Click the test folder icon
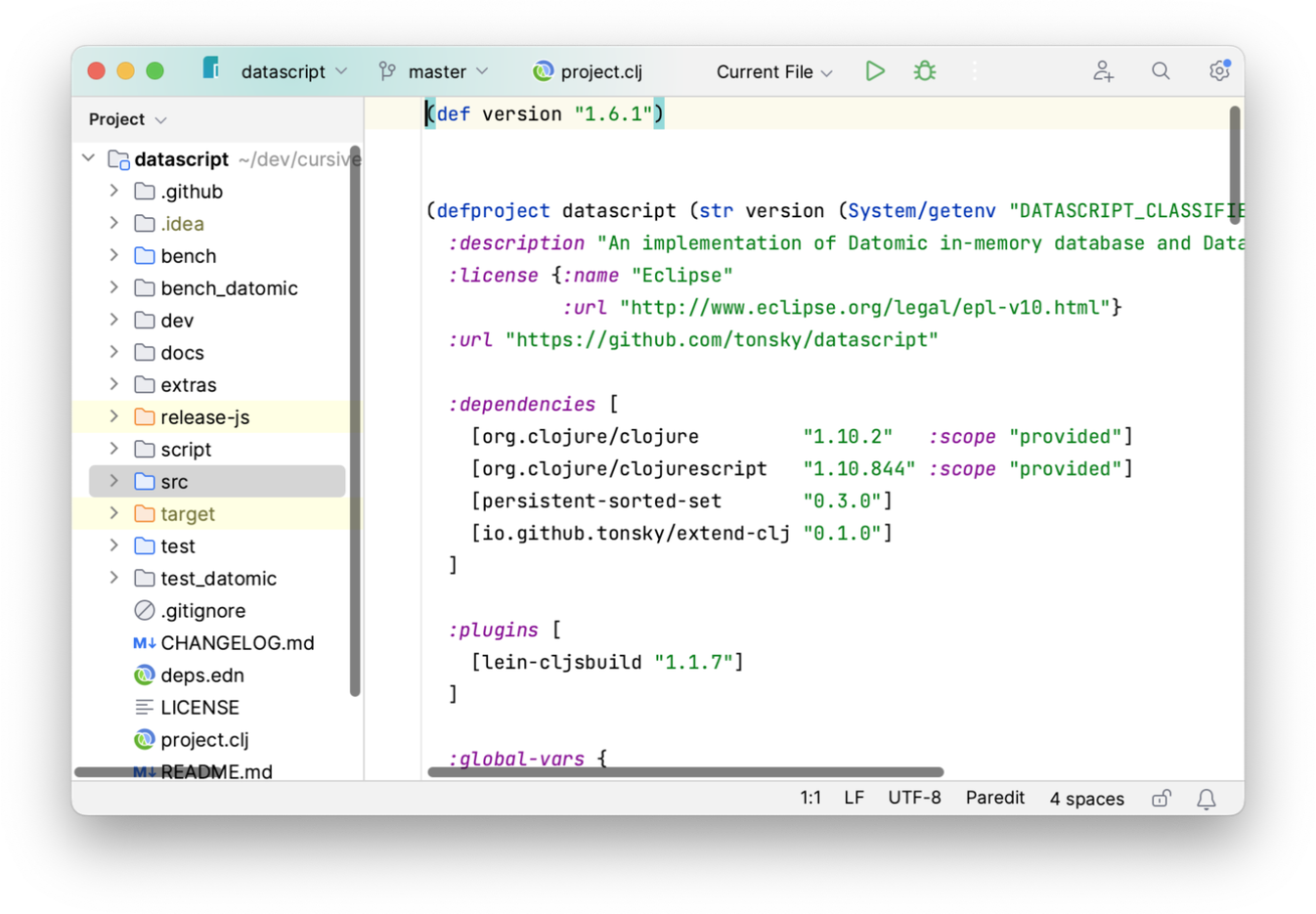 pyautogui.click(x=145, y=545)
